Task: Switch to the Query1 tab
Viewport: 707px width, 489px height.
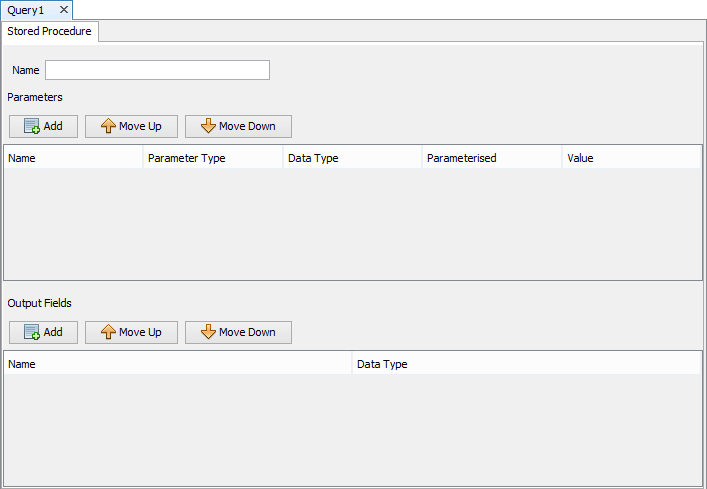Action: (x=27, y=10)
